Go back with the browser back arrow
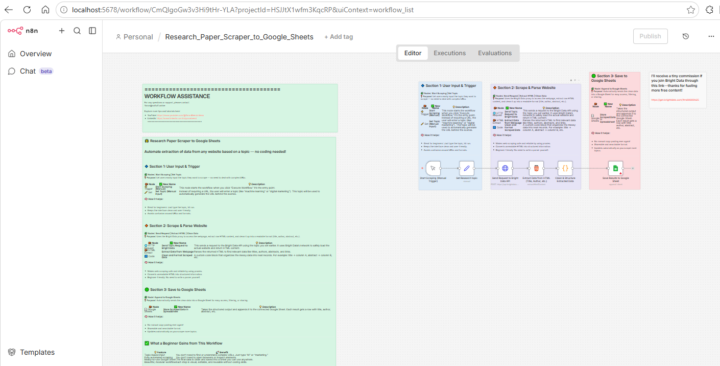This screenshot has height=366, width=720. tap(9, 10)
